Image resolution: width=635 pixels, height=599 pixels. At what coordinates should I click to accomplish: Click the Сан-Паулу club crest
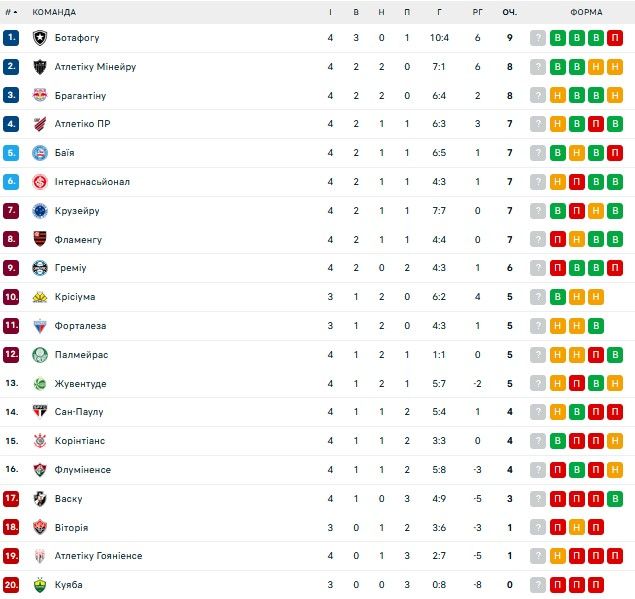pos(40,412)
